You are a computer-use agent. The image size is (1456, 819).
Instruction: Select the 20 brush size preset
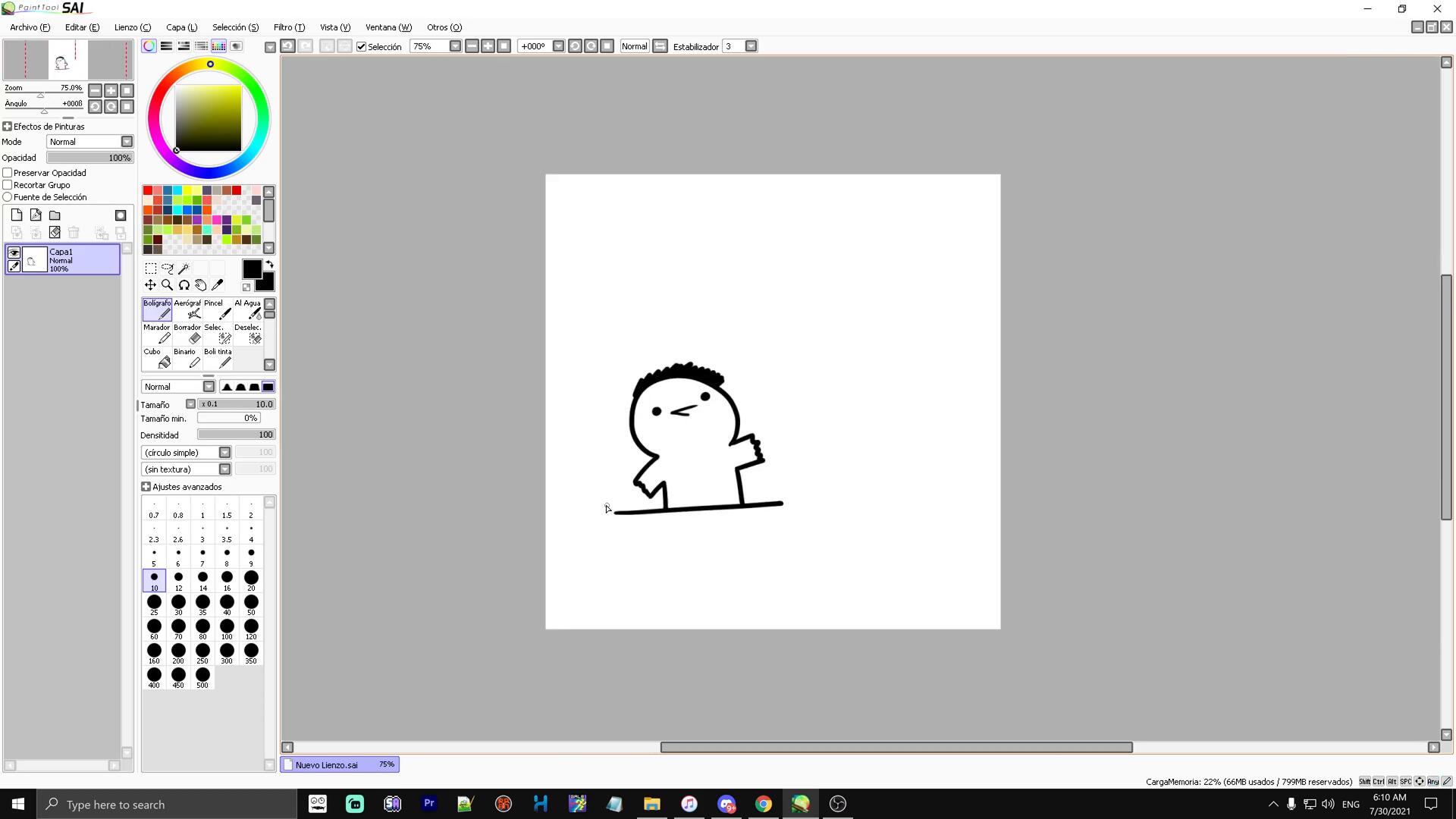coord(251,581)
